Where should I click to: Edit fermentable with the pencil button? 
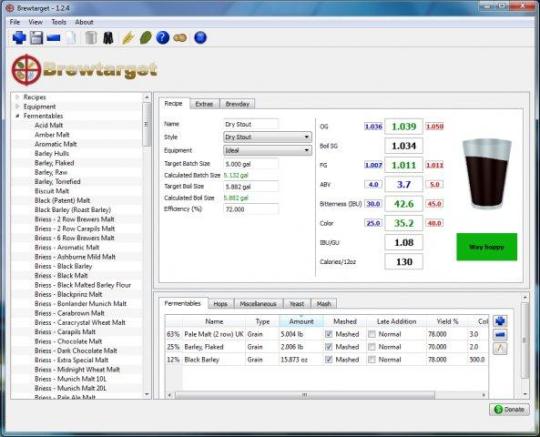[x=500, y=348]
